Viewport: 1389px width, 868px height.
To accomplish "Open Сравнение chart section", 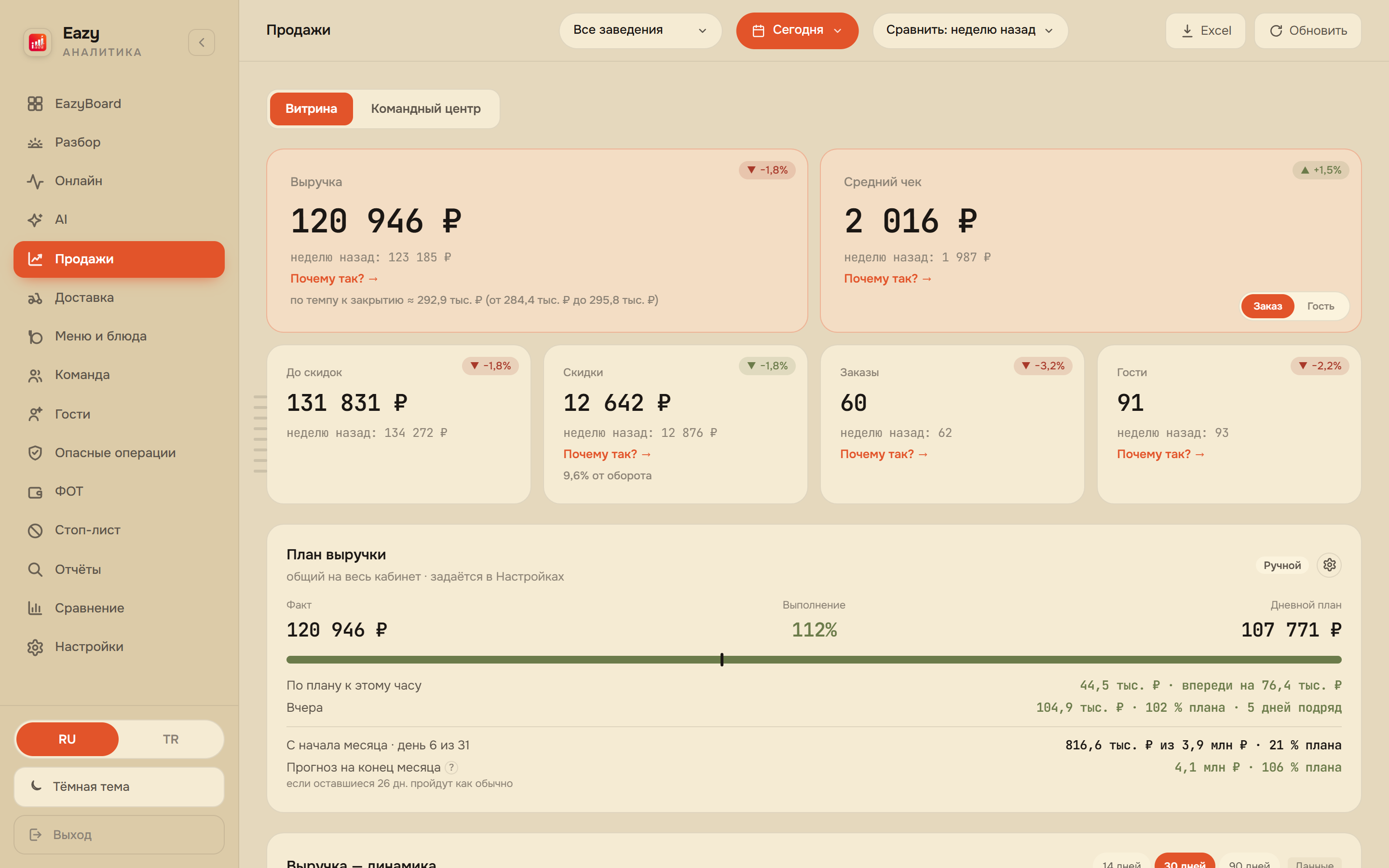I will click(x=119, y=608).
